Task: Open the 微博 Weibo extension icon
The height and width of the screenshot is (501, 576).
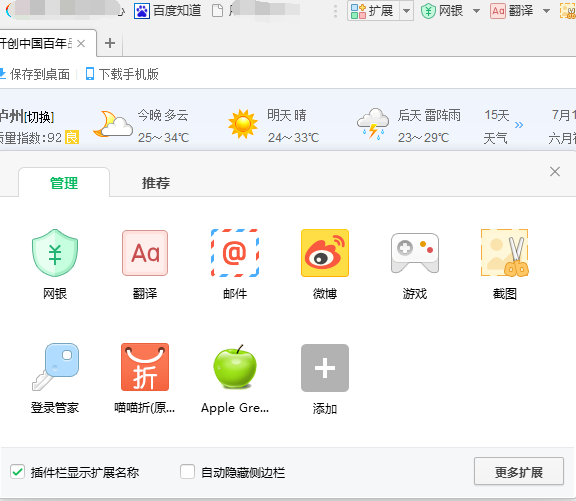Action: 325,253
